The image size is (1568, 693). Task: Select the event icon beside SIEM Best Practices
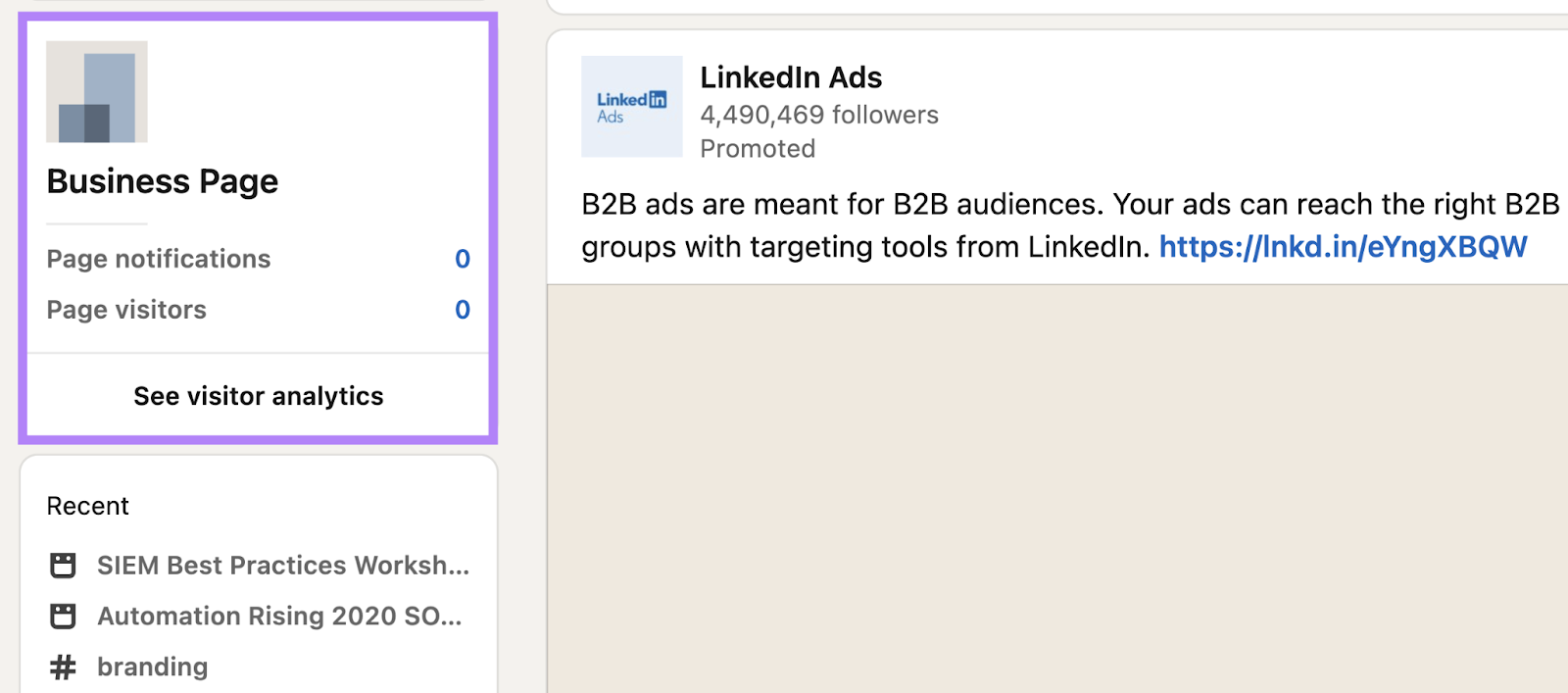[x=63, y=565]
